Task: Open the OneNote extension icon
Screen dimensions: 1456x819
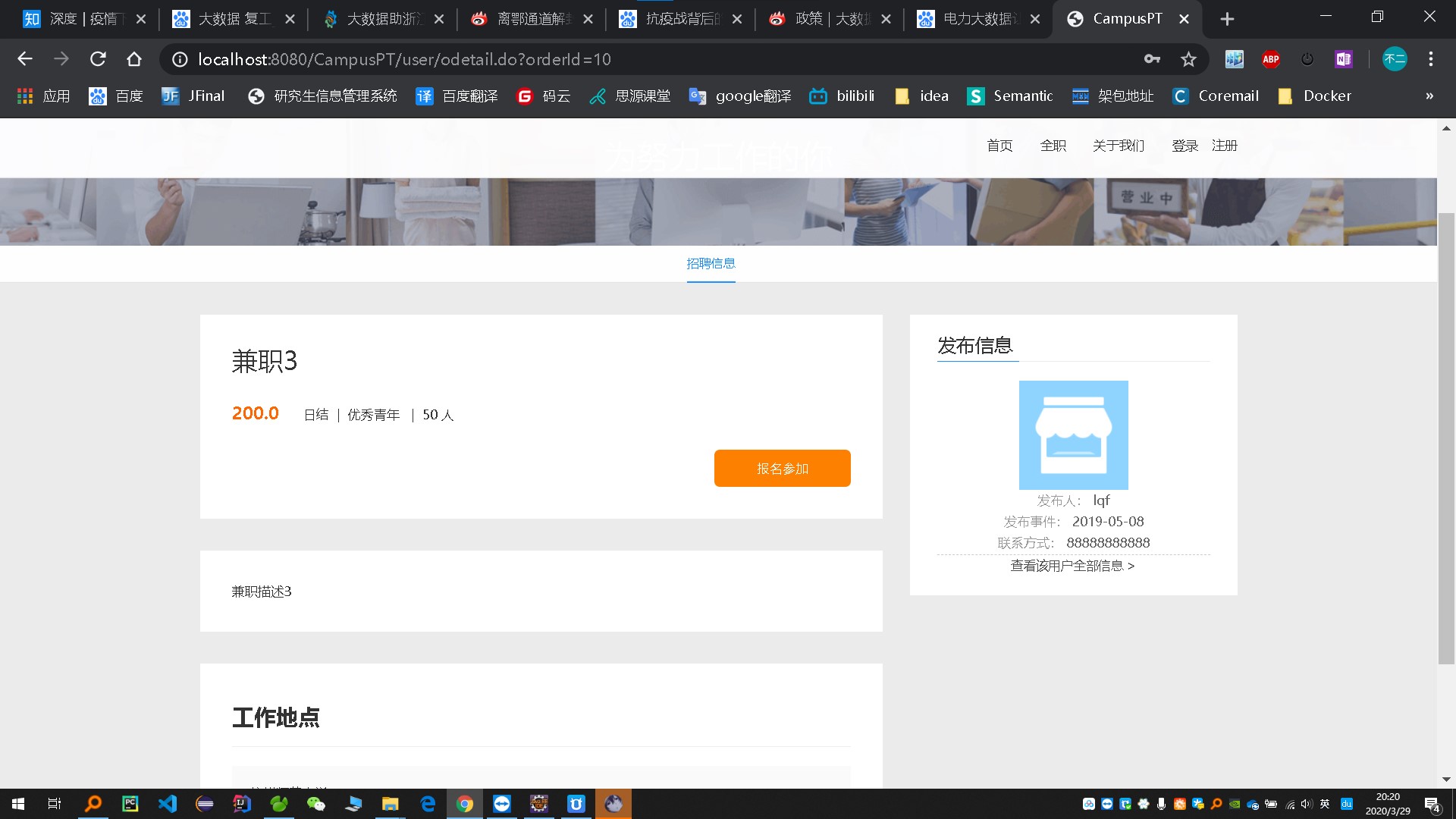Action: (x=1344, y=59)
